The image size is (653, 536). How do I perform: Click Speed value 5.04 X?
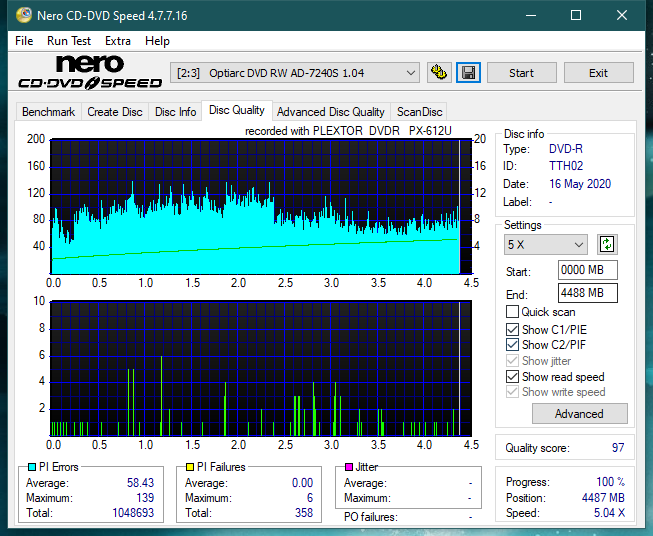(609, 513)
